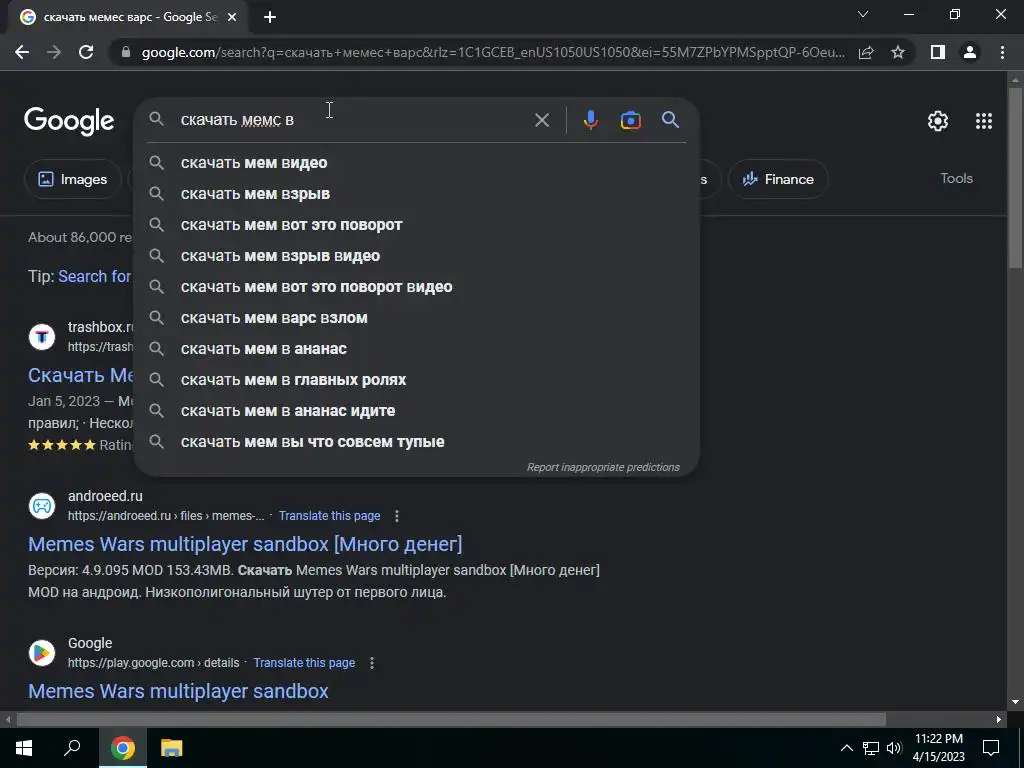Viewport: 1024px width, 768px height.
Task: Switch to the Images filter
Action: pyautogui.click(x=72, y=179)
